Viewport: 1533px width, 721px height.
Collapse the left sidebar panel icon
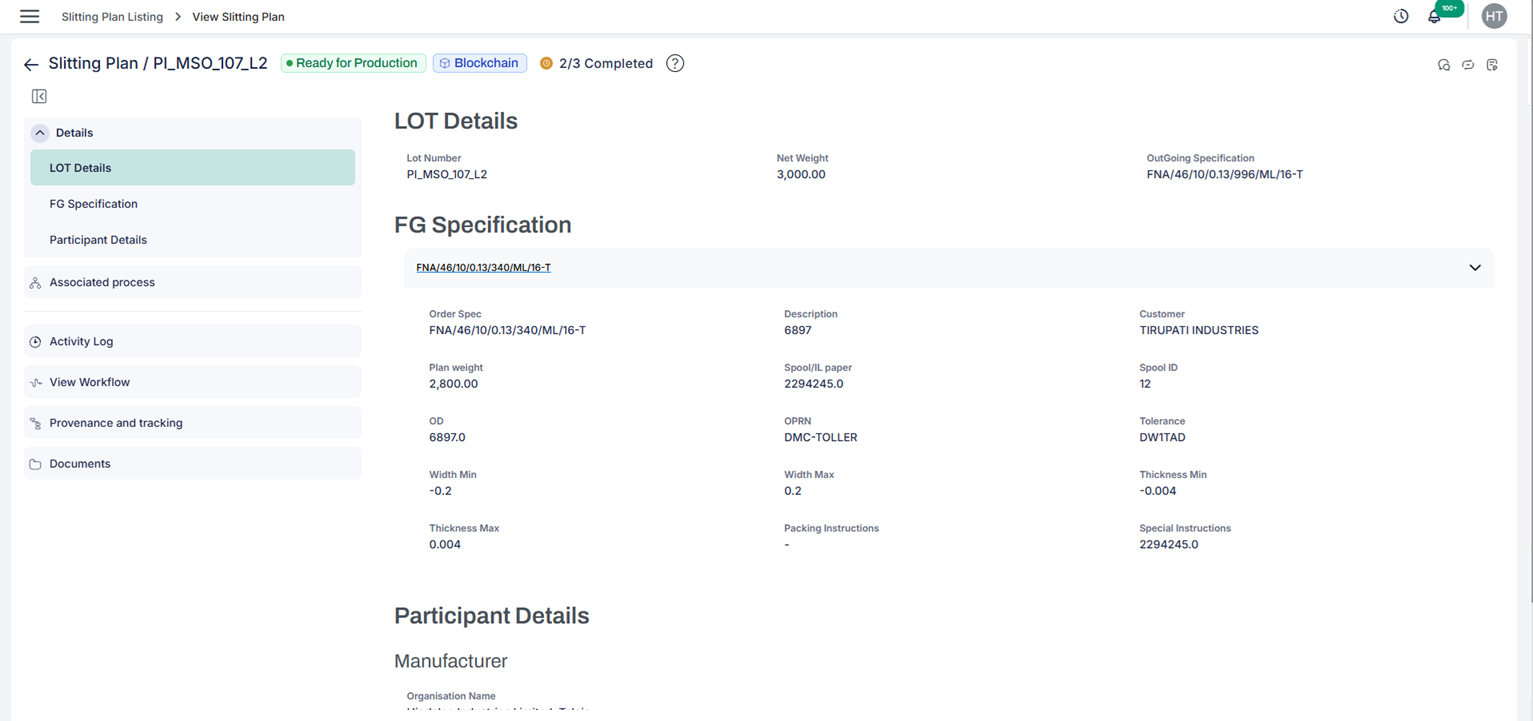[x=39, y=96]
